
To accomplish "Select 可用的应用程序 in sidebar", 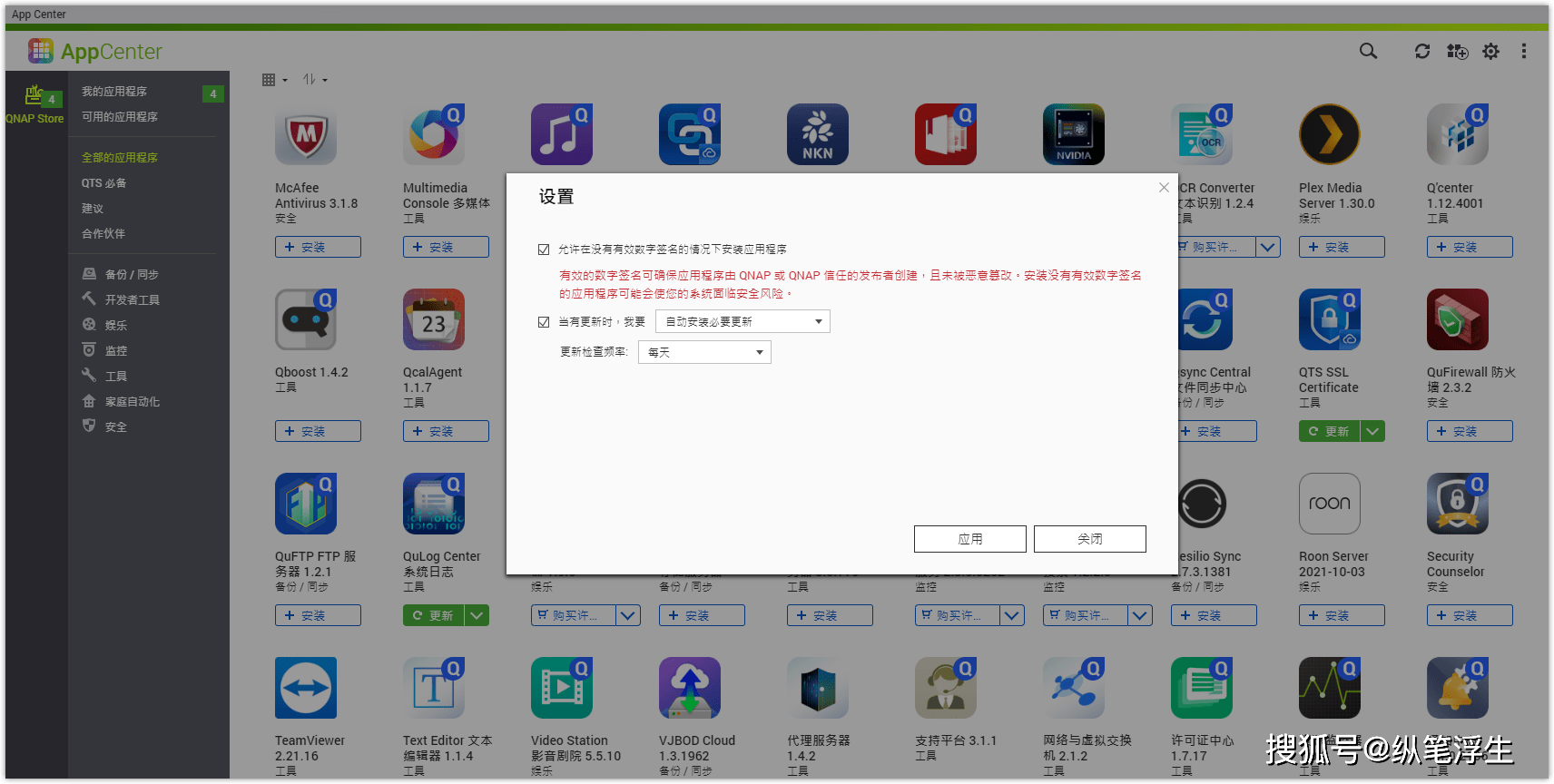I will point(120,117).
